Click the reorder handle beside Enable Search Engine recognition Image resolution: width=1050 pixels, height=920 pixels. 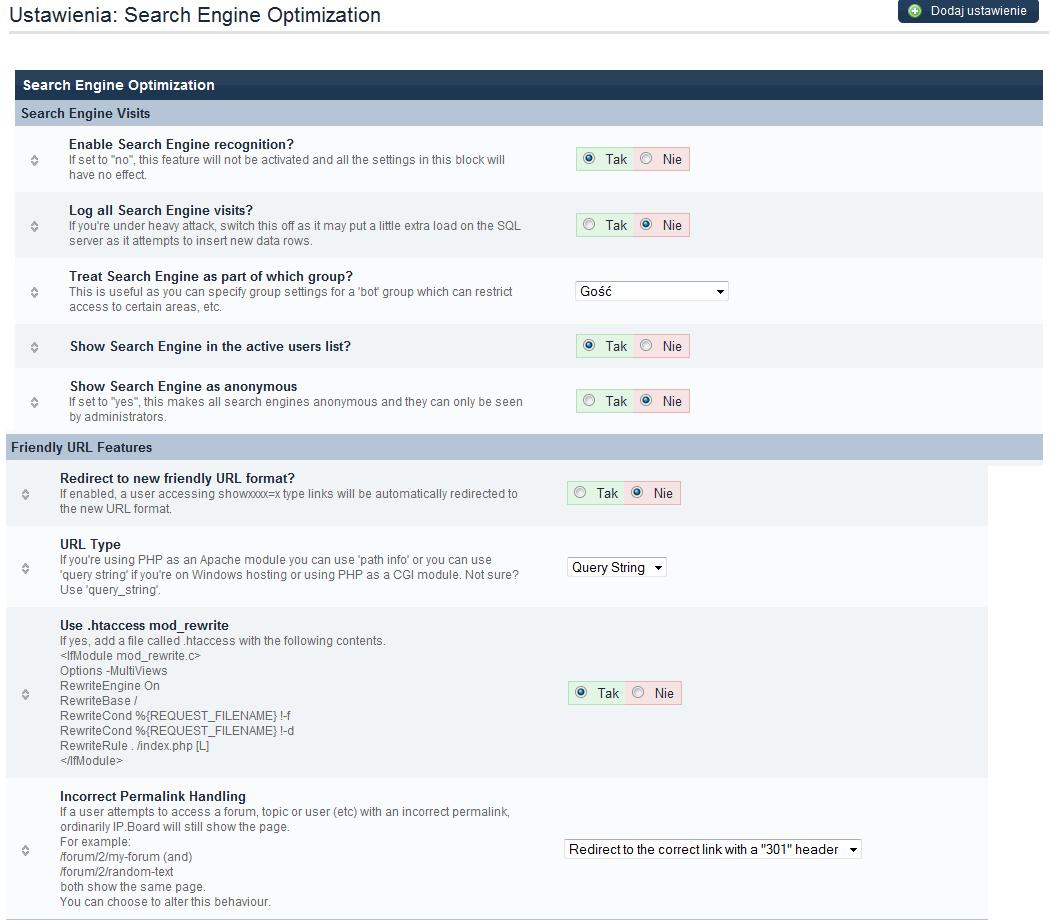[34, 160]
